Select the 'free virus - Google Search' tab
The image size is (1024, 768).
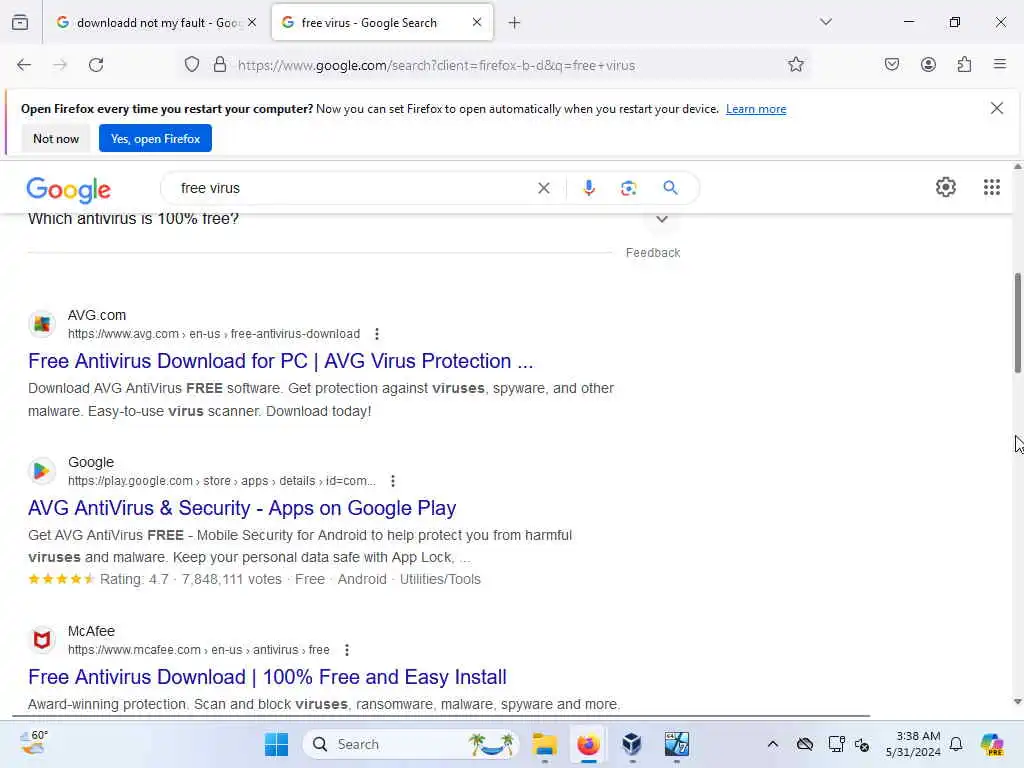[x=382, y=23]
